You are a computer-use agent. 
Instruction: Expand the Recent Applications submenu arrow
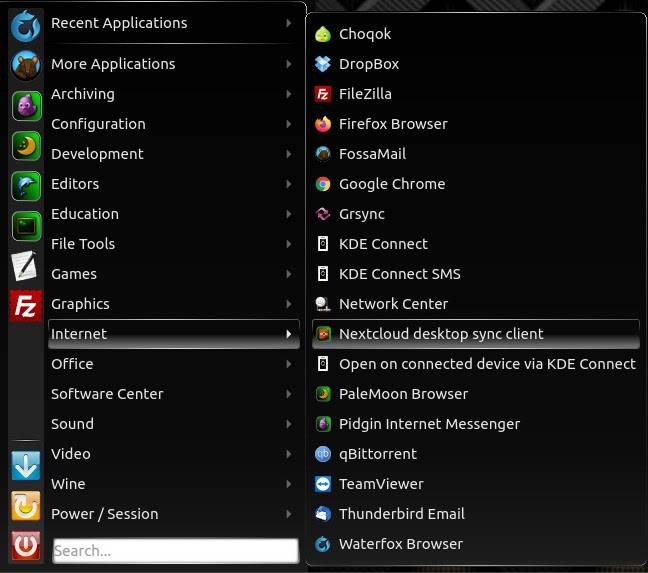(289, 23)
